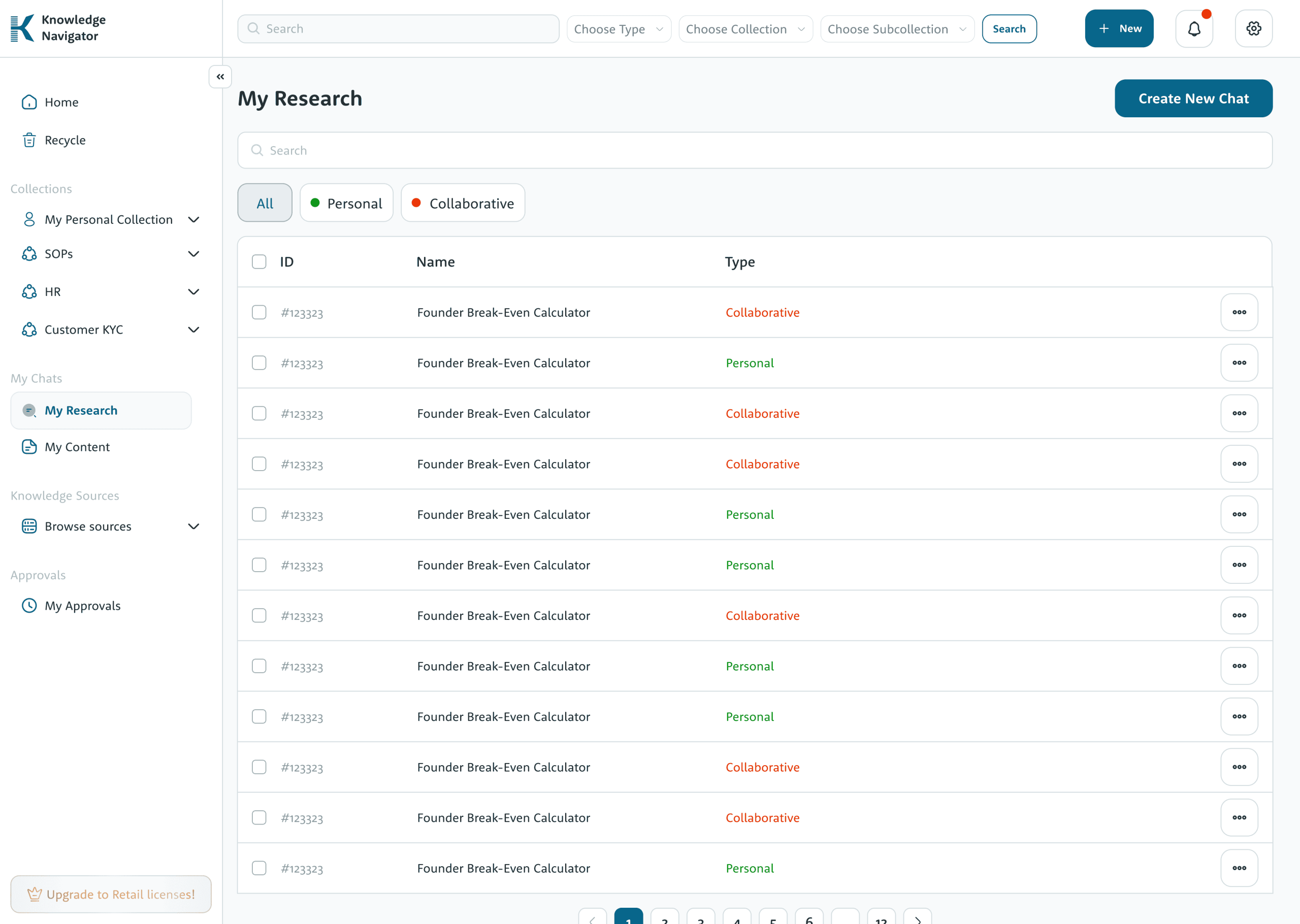Screen dimensions: 1300x924
Task: Check the select-all checkbox in the table header
Action: click(259, 262)
